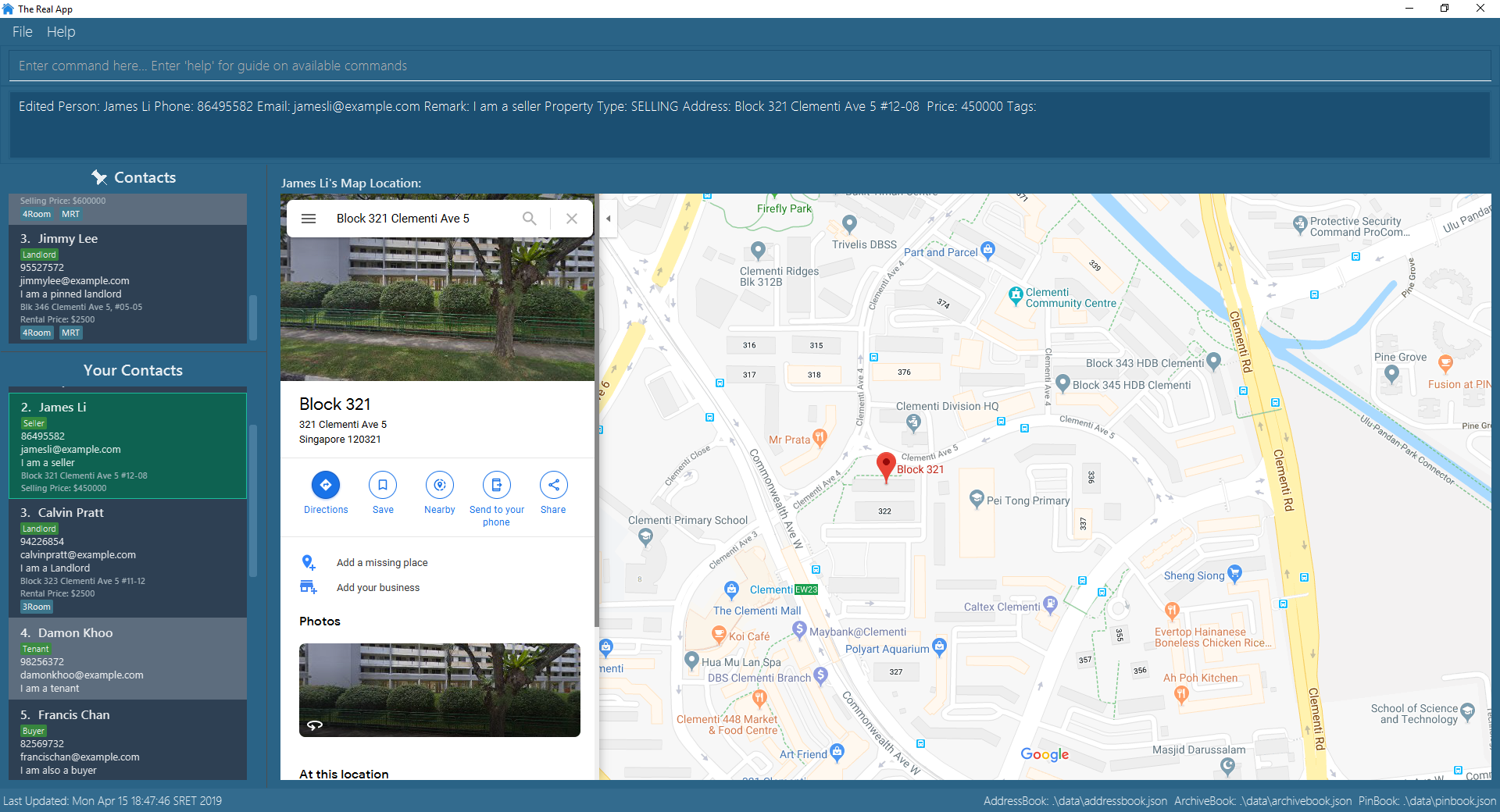Image resolution: width=1500 pixels, height=812 pixels.
Task: Open the Google Maps hamburger menu
Action: pos(309,219)
